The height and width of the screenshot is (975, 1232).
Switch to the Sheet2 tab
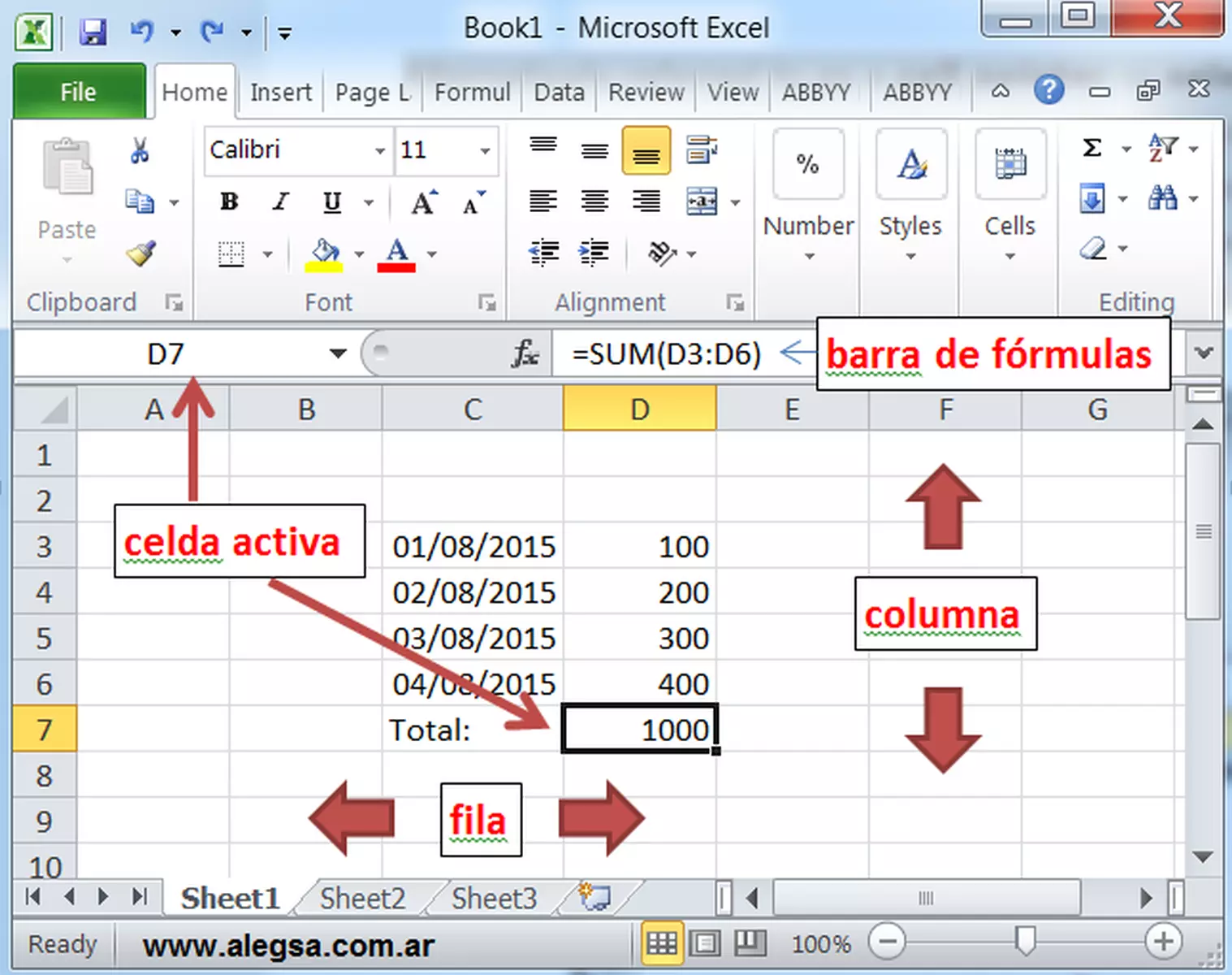pyautogui.click(x=362, y=898)
